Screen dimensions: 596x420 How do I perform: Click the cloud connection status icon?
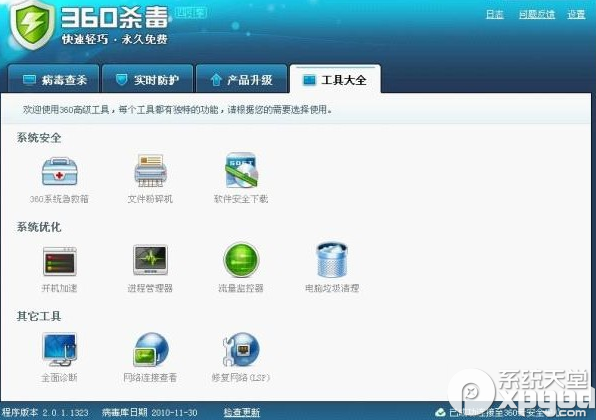pos(441,412)
